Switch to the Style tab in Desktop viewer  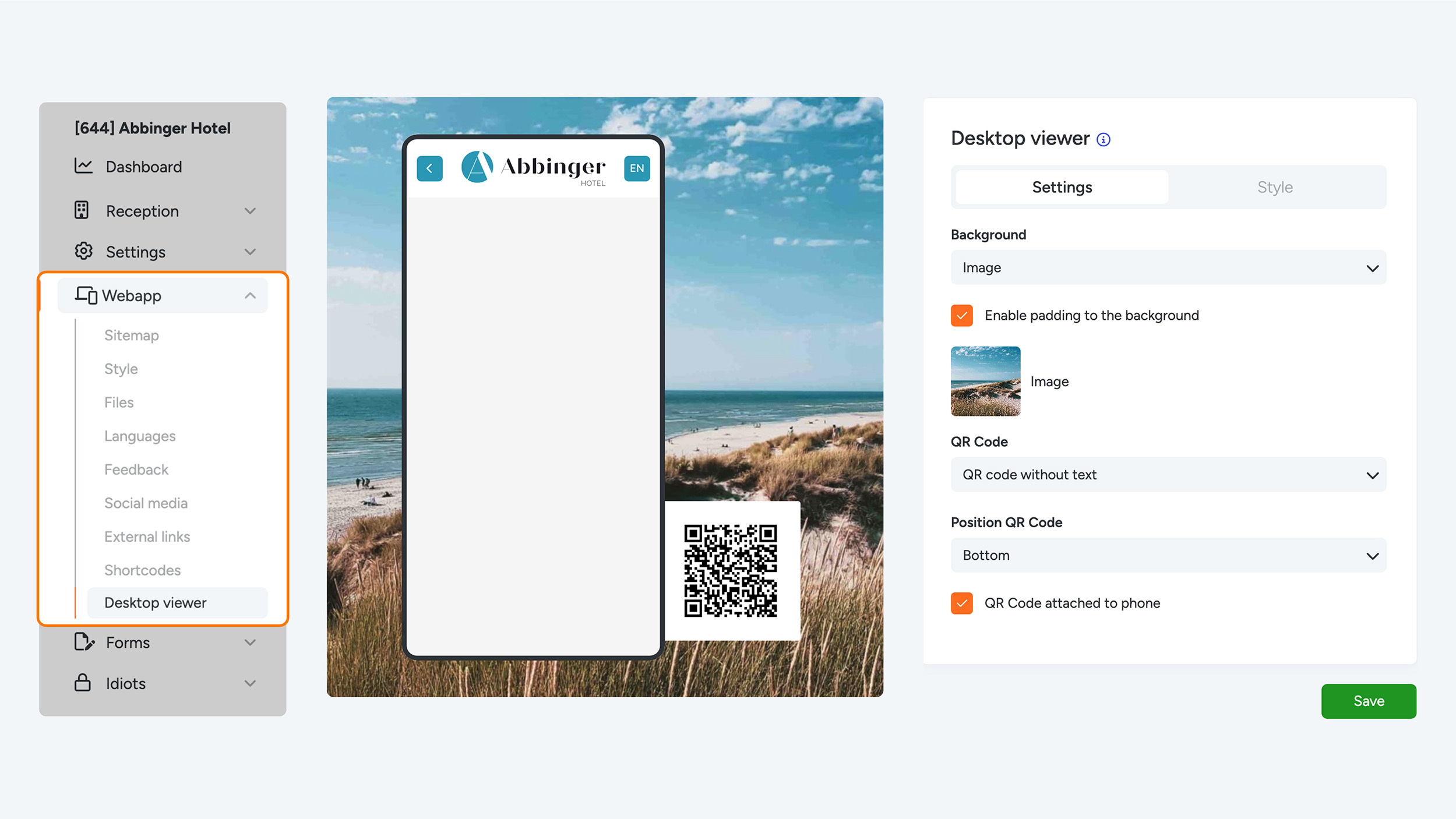point(1275,187)
